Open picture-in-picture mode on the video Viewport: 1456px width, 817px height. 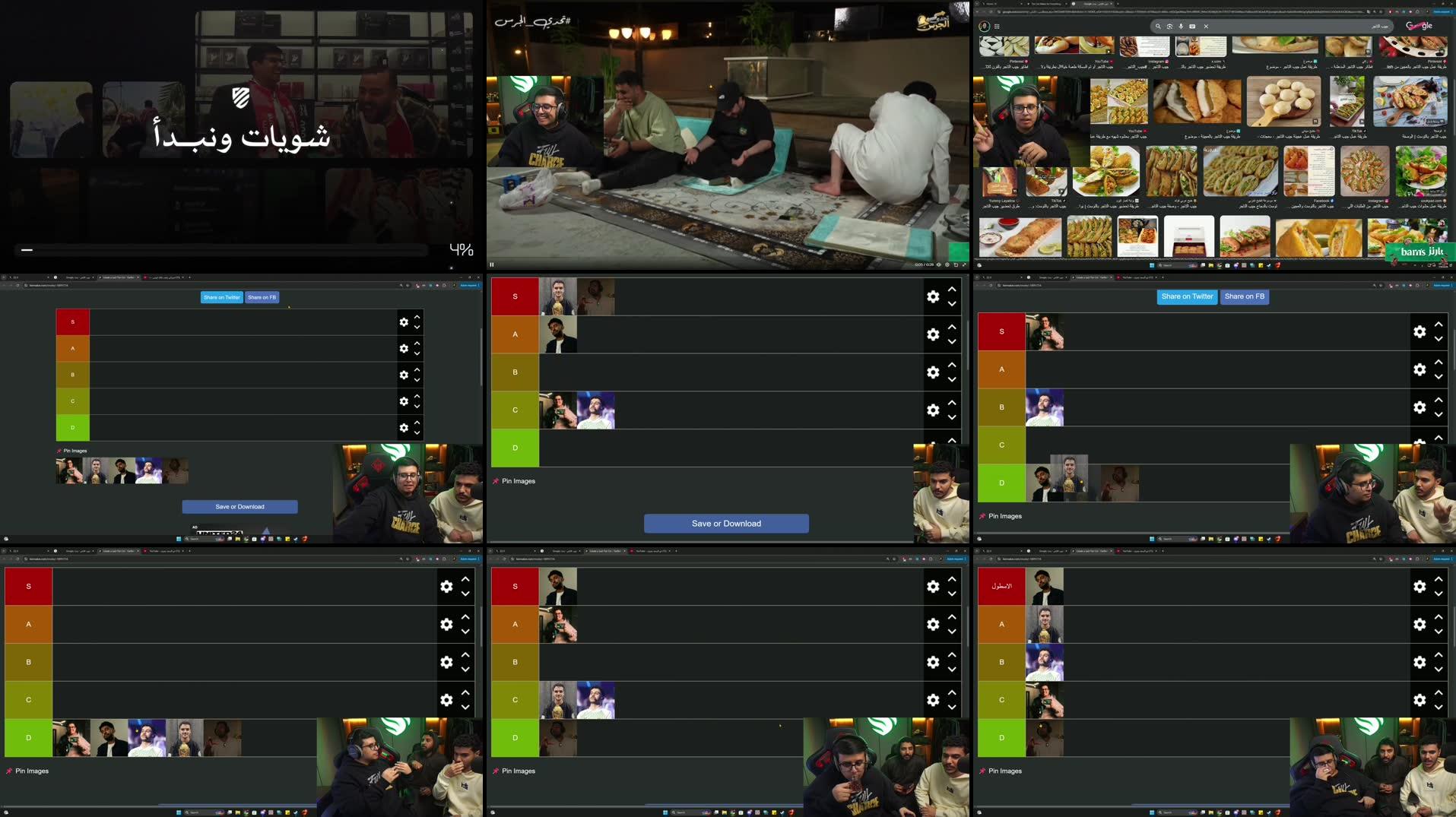click(x=956, y=264)
